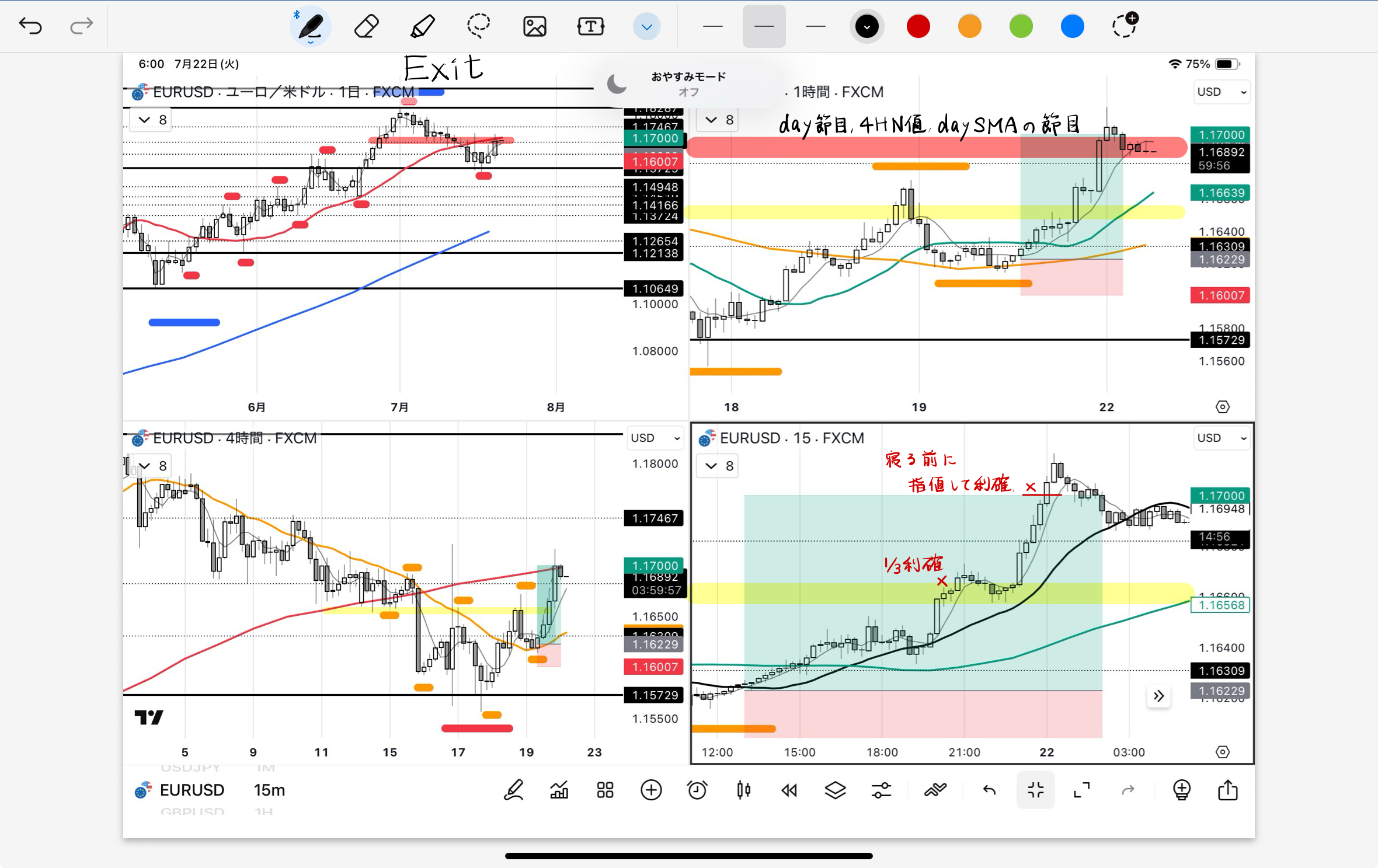Jump to latest bar on 15-minute chart
Screen dimensions: 1378x868
(x=1159, y=696)
